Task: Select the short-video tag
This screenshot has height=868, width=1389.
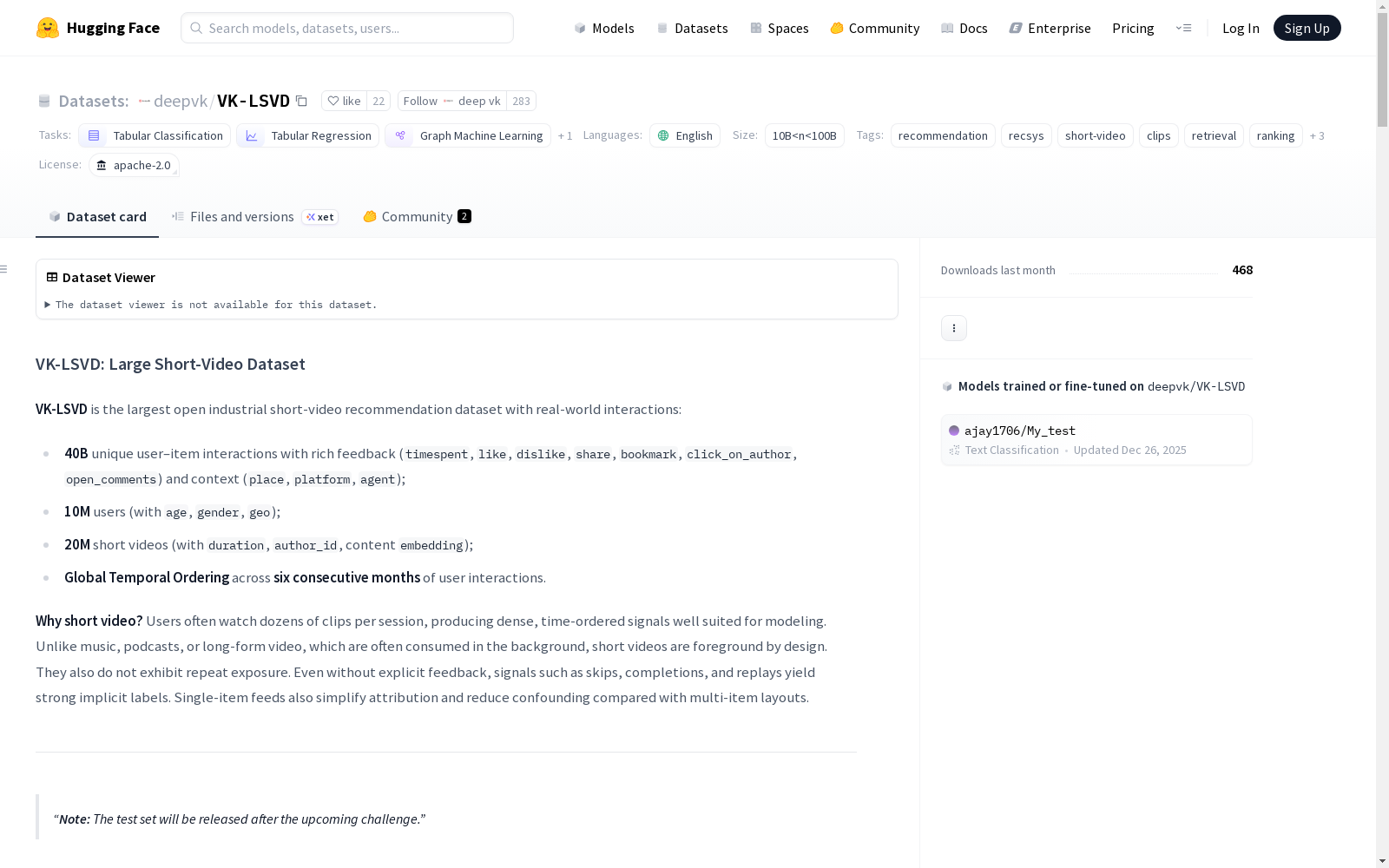Action: click(1096, 135)
